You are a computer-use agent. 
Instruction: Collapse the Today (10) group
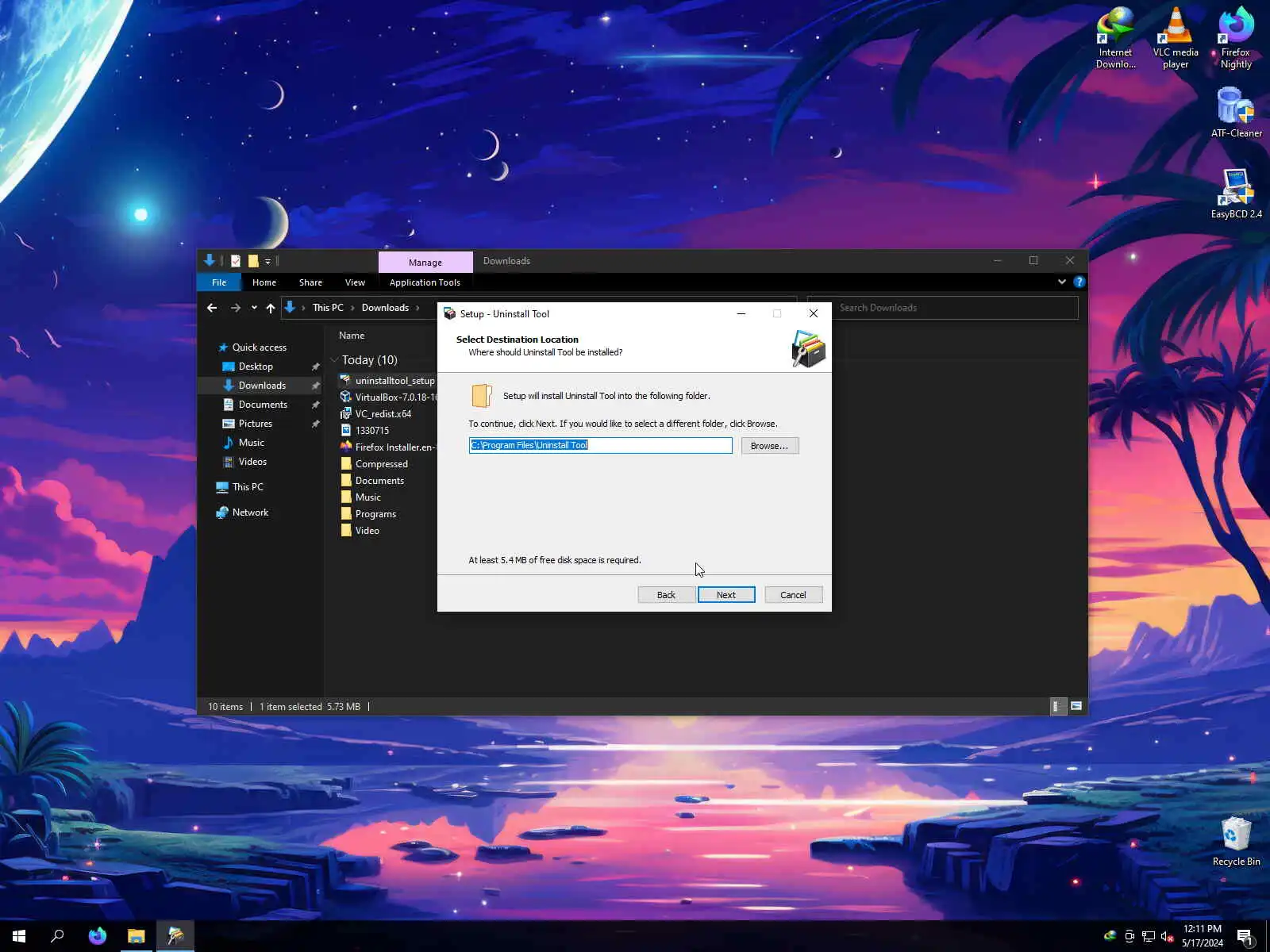pyautogui.click(x=334, y=360)
